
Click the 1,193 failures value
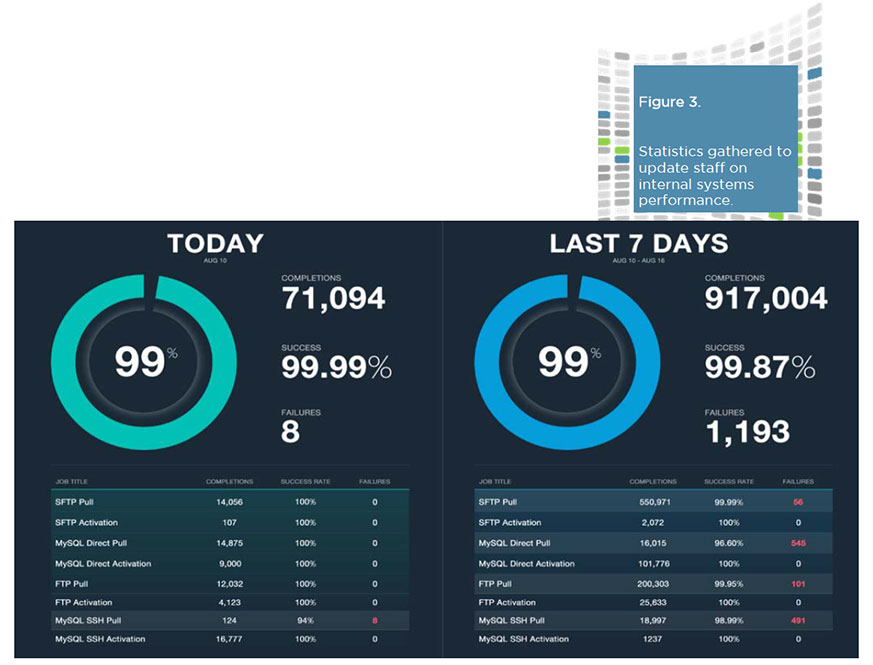pyautogui.click(x=748, y=432)
